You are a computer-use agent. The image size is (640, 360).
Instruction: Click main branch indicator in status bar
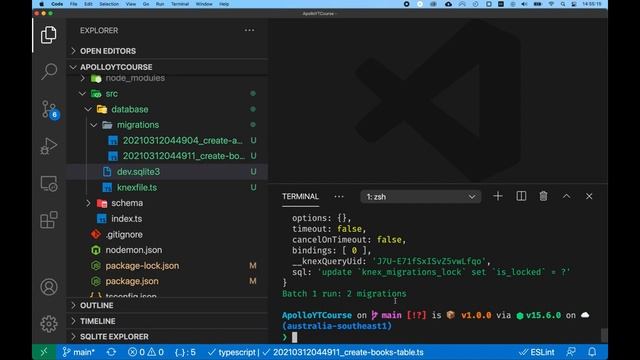[78, 352]
